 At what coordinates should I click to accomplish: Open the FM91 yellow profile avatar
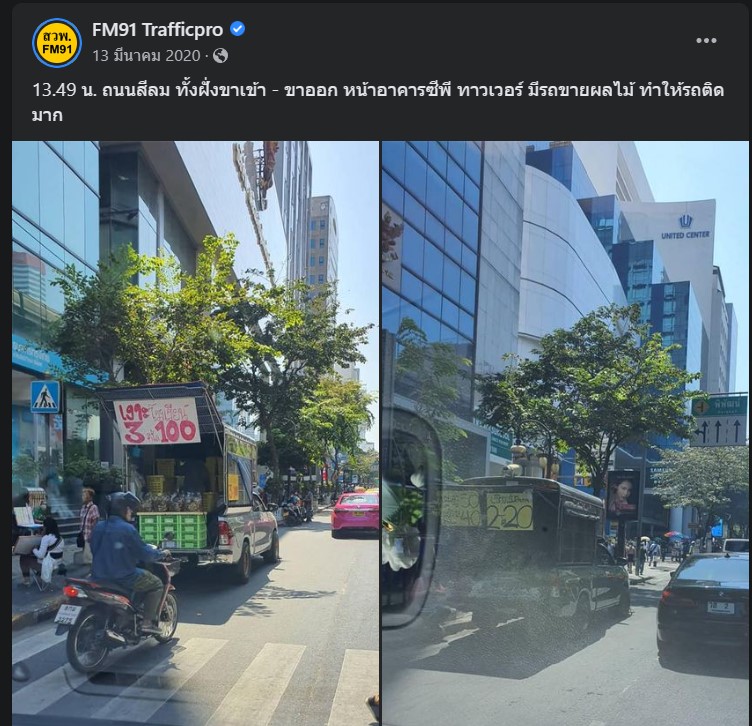(x=57, y=43)
